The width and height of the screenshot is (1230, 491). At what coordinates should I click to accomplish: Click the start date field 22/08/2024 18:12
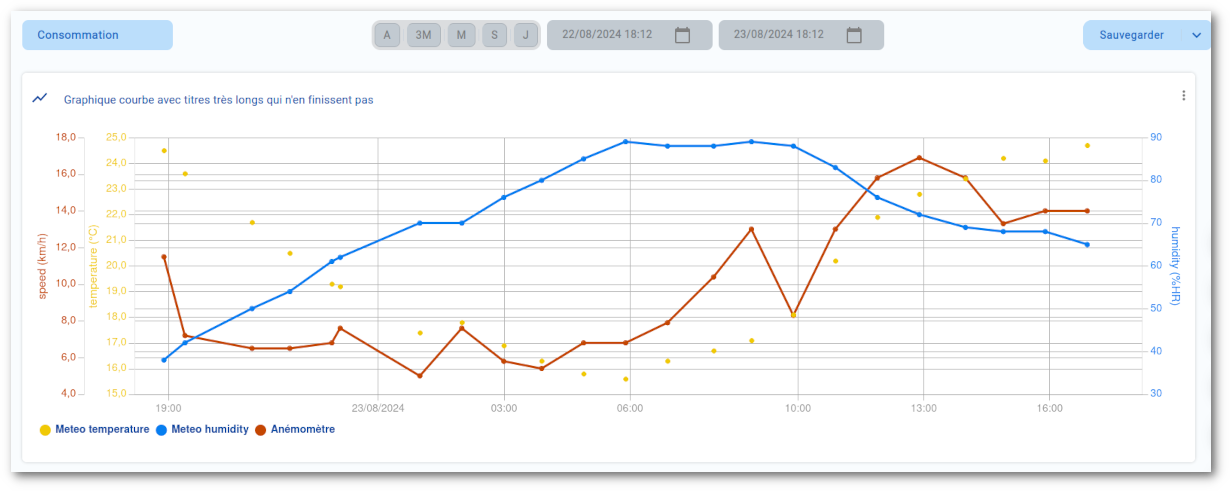(607, 35)
